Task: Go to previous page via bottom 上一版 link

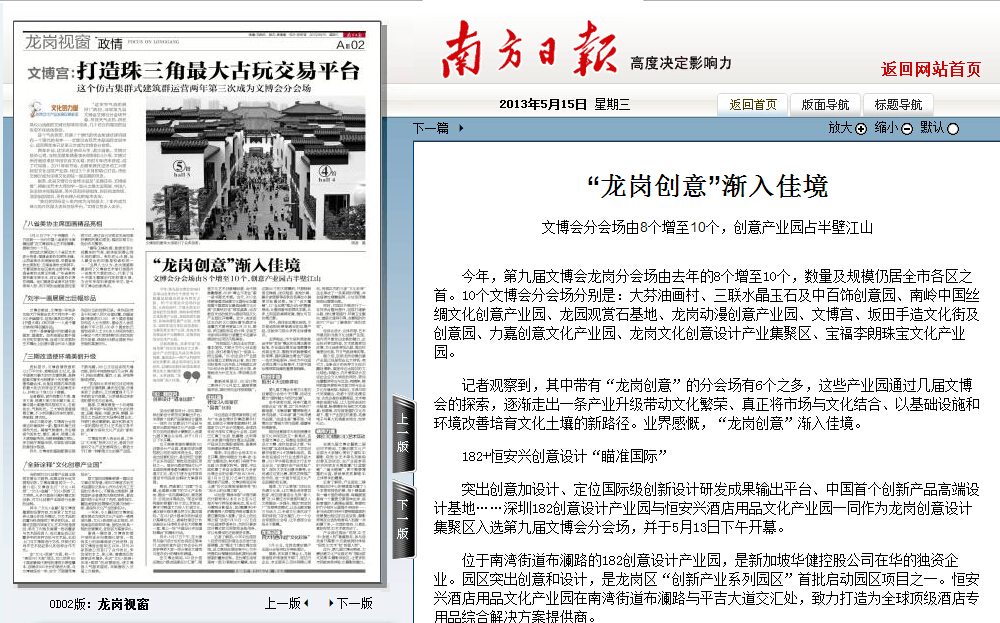Action: click(286, 603)
